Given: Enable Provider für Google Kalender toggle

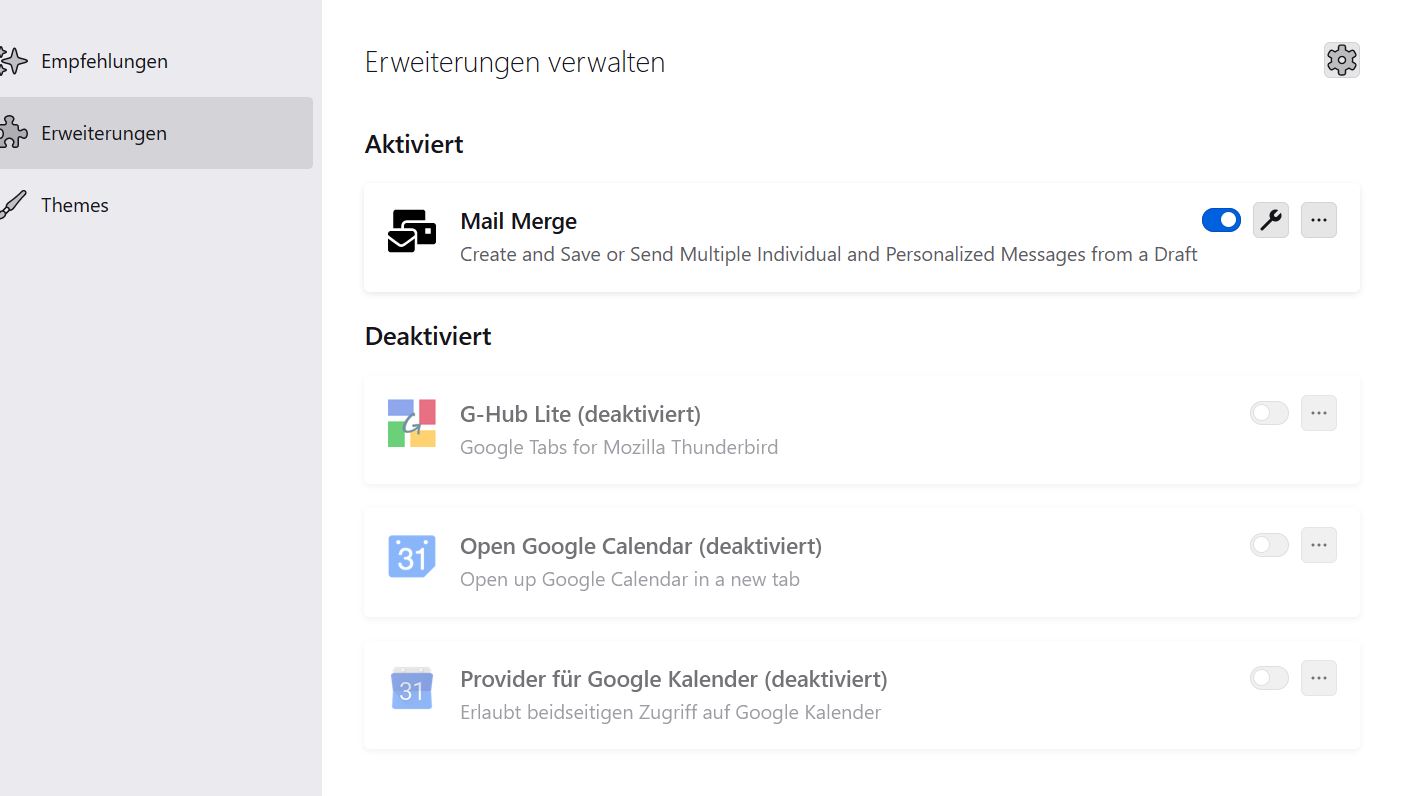Looking at the screenshot, I should pos(1269,678).
